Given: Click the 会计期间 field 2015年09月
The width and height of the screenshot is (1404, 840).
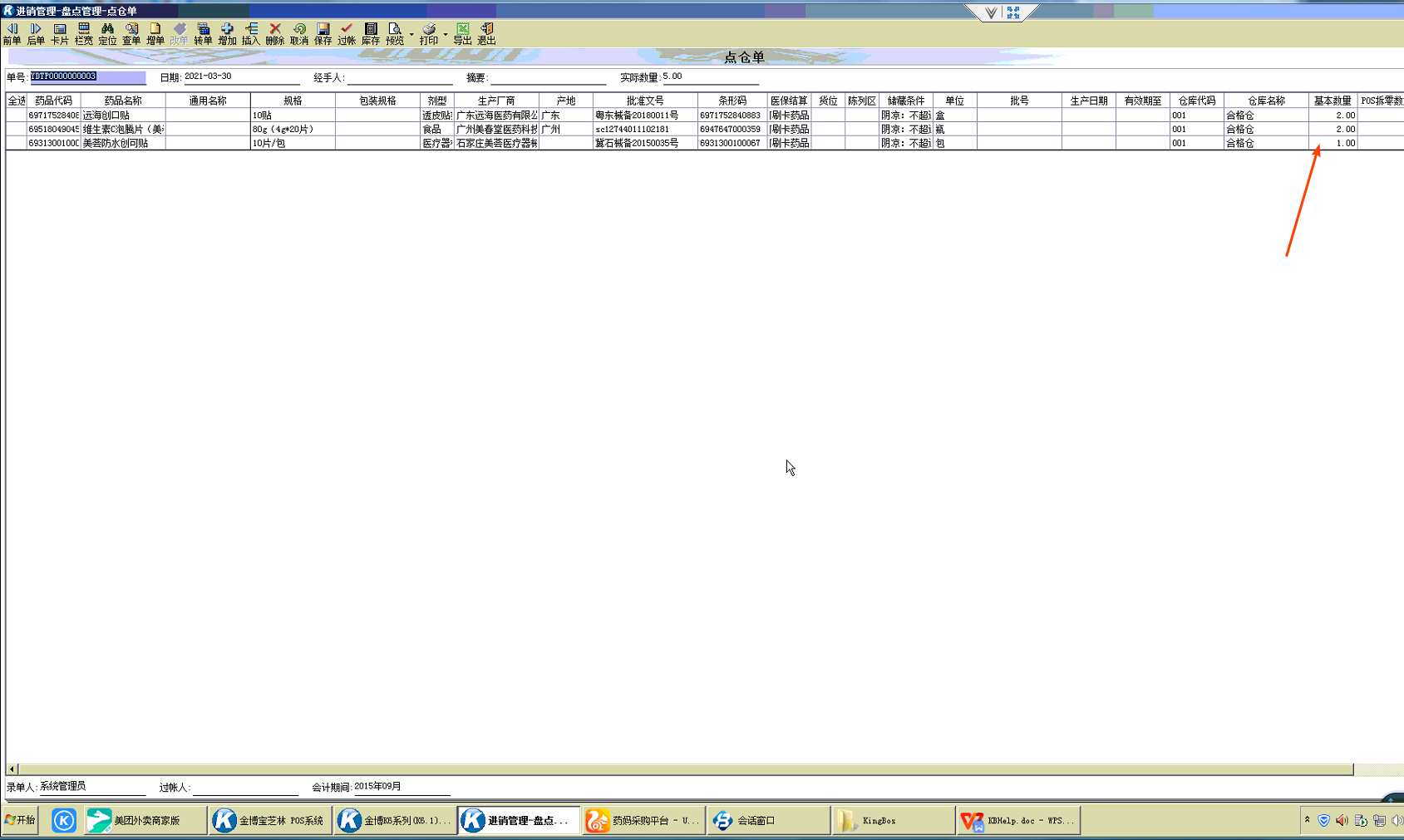Looking at the screenshot, I should point(401,787).
